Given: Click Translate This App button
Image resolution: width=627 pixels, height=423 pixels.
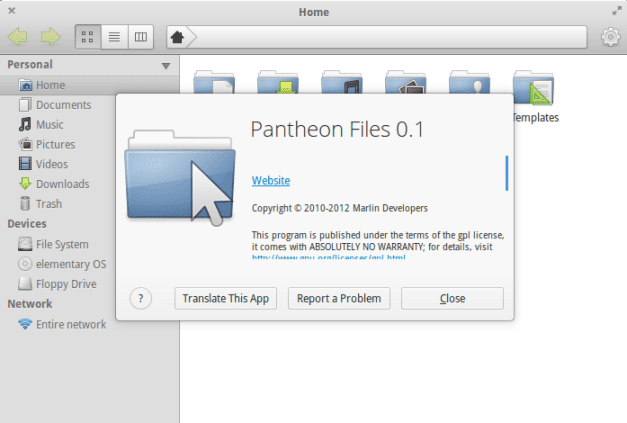Looking at the screenshot, I should point(226,298).
